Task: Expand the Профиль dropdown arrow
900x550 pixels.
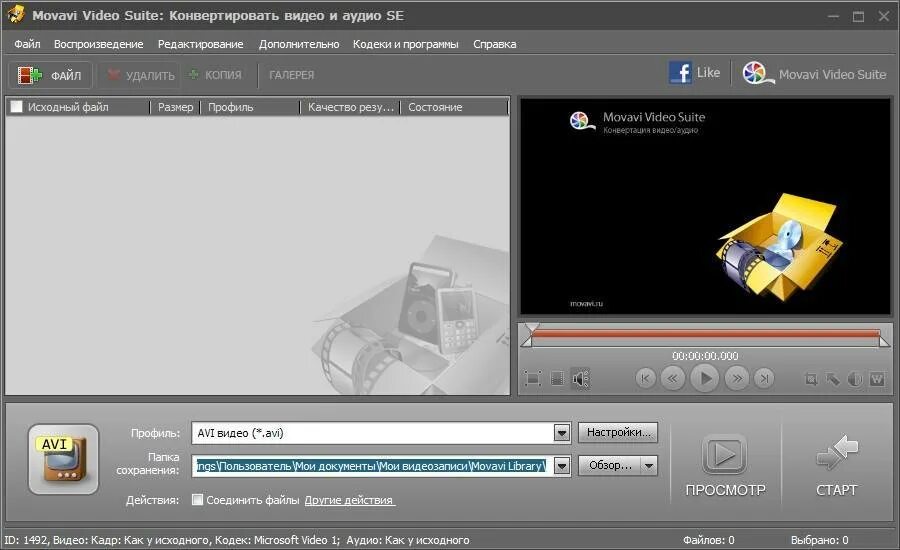Action: click(562, 433)
